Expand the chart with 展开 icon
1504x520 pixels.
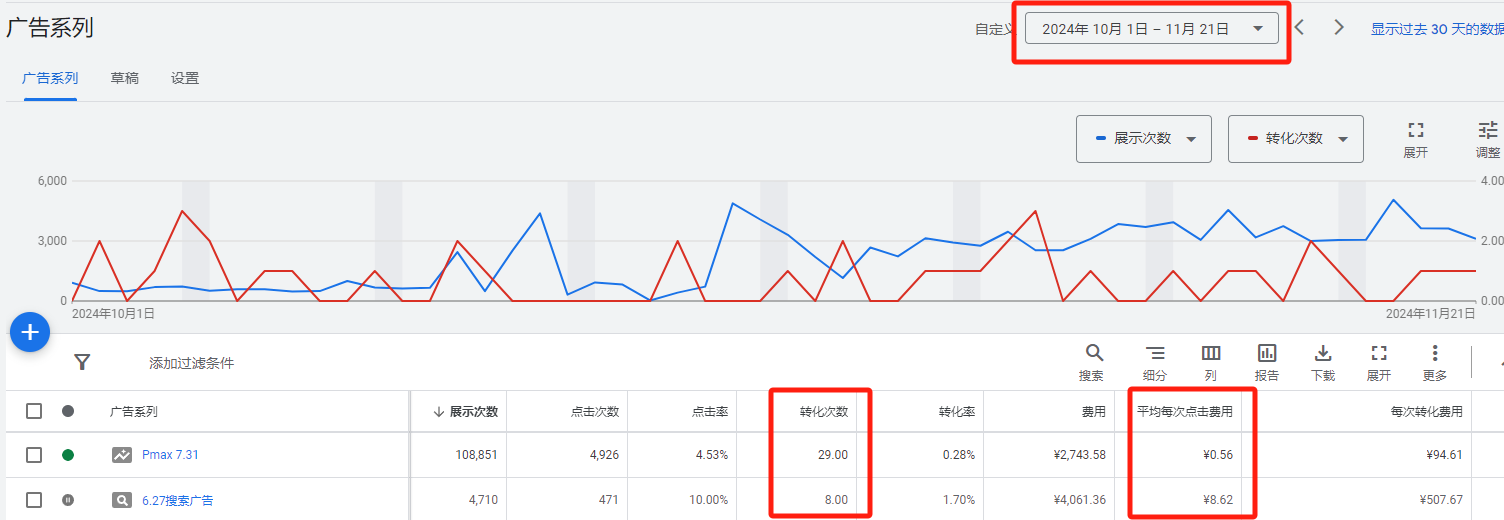pyautogui.click(x=1416, y=130)
